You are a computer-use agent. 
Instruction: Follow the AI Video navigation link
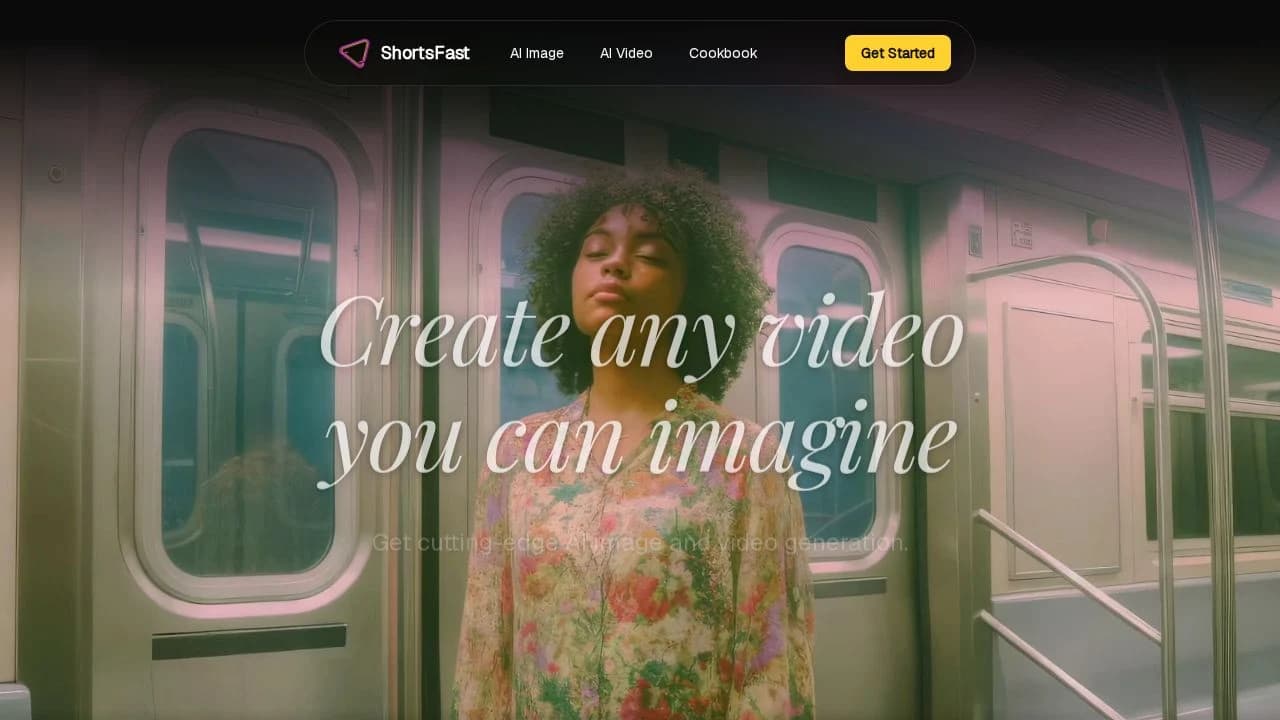(x=625, y=53)
